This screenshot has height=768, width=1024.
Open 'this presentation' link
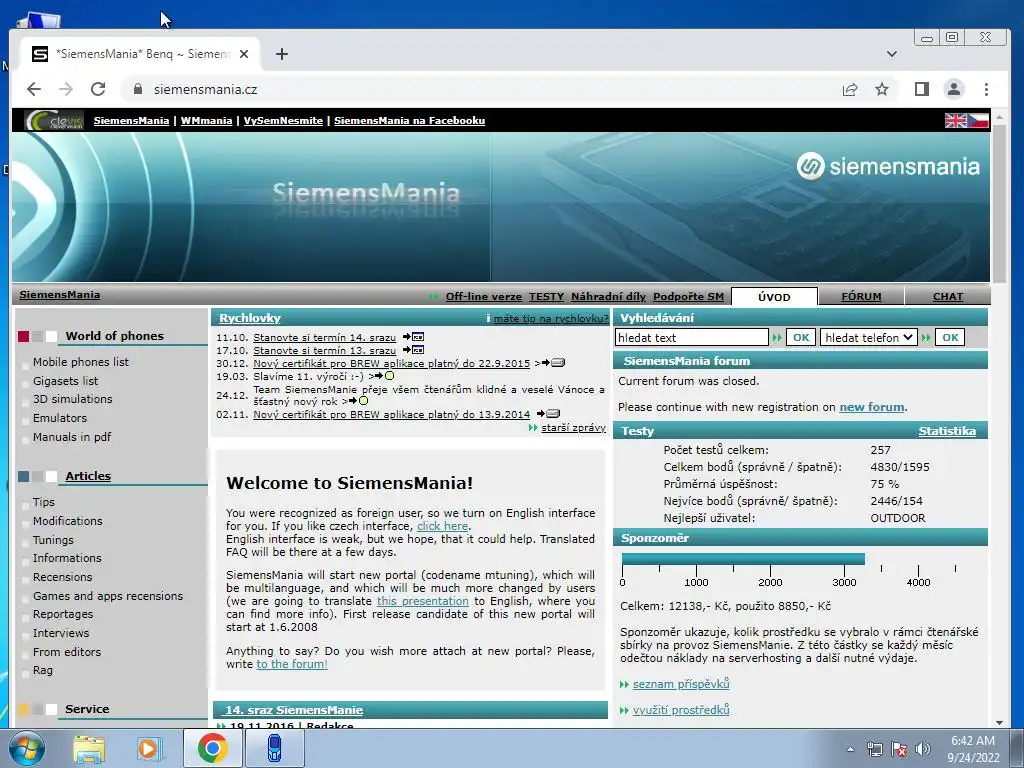pos(423,601)
